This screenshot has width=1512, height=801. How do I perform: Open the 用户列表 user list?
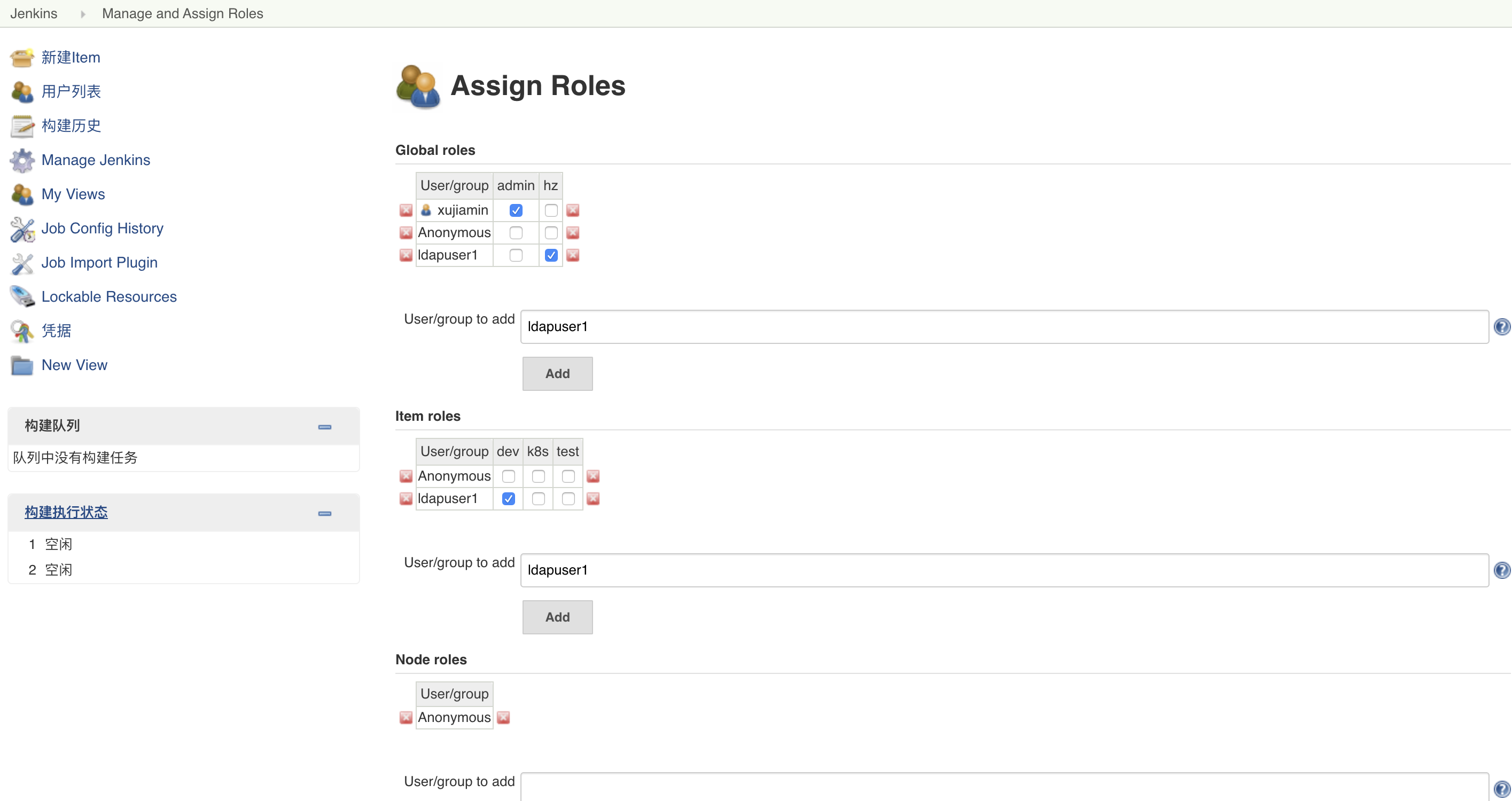(71, 91)
